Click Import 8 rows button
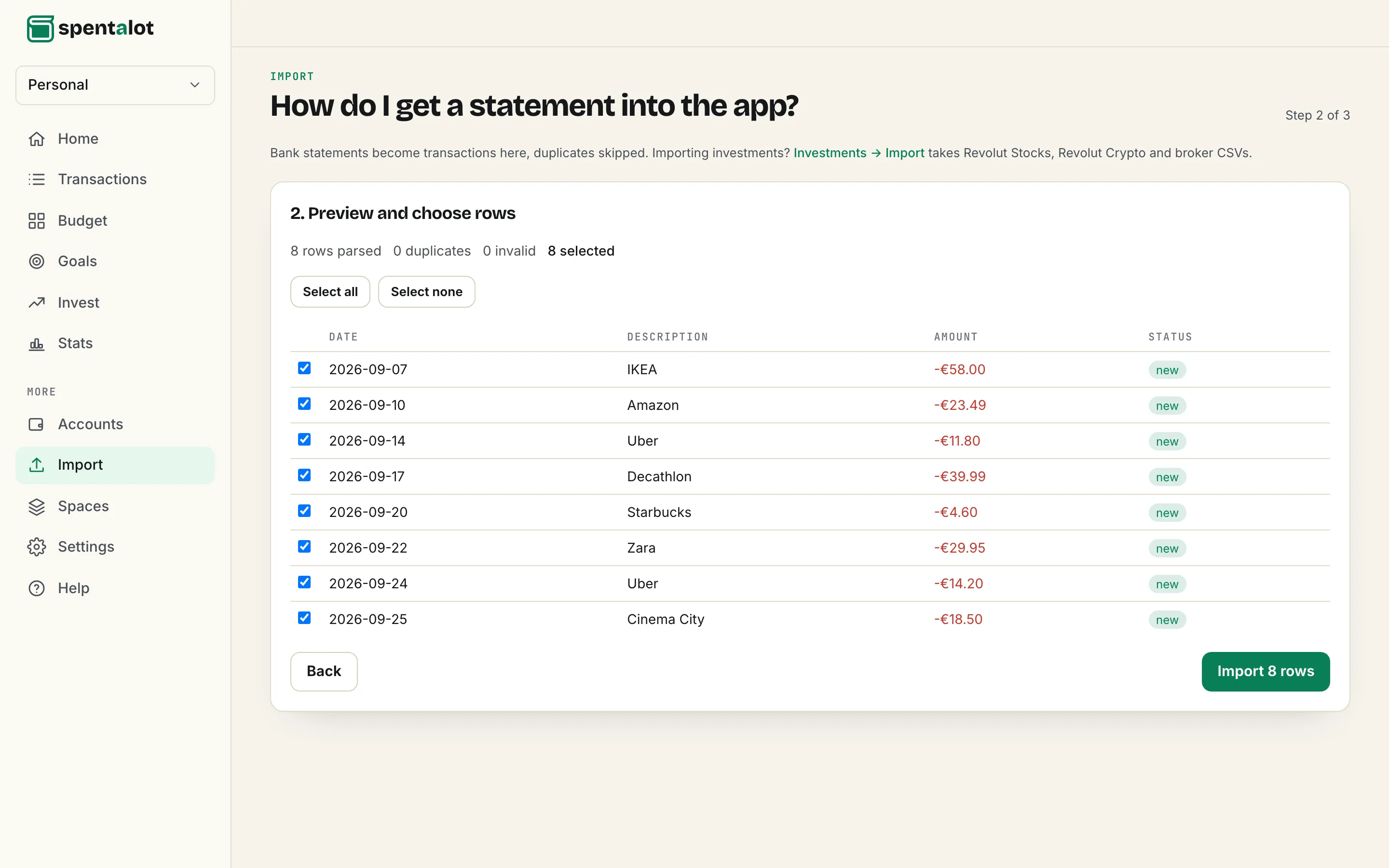Image resolution: width=1389 pixels, height=868 pixels. 1266,671
